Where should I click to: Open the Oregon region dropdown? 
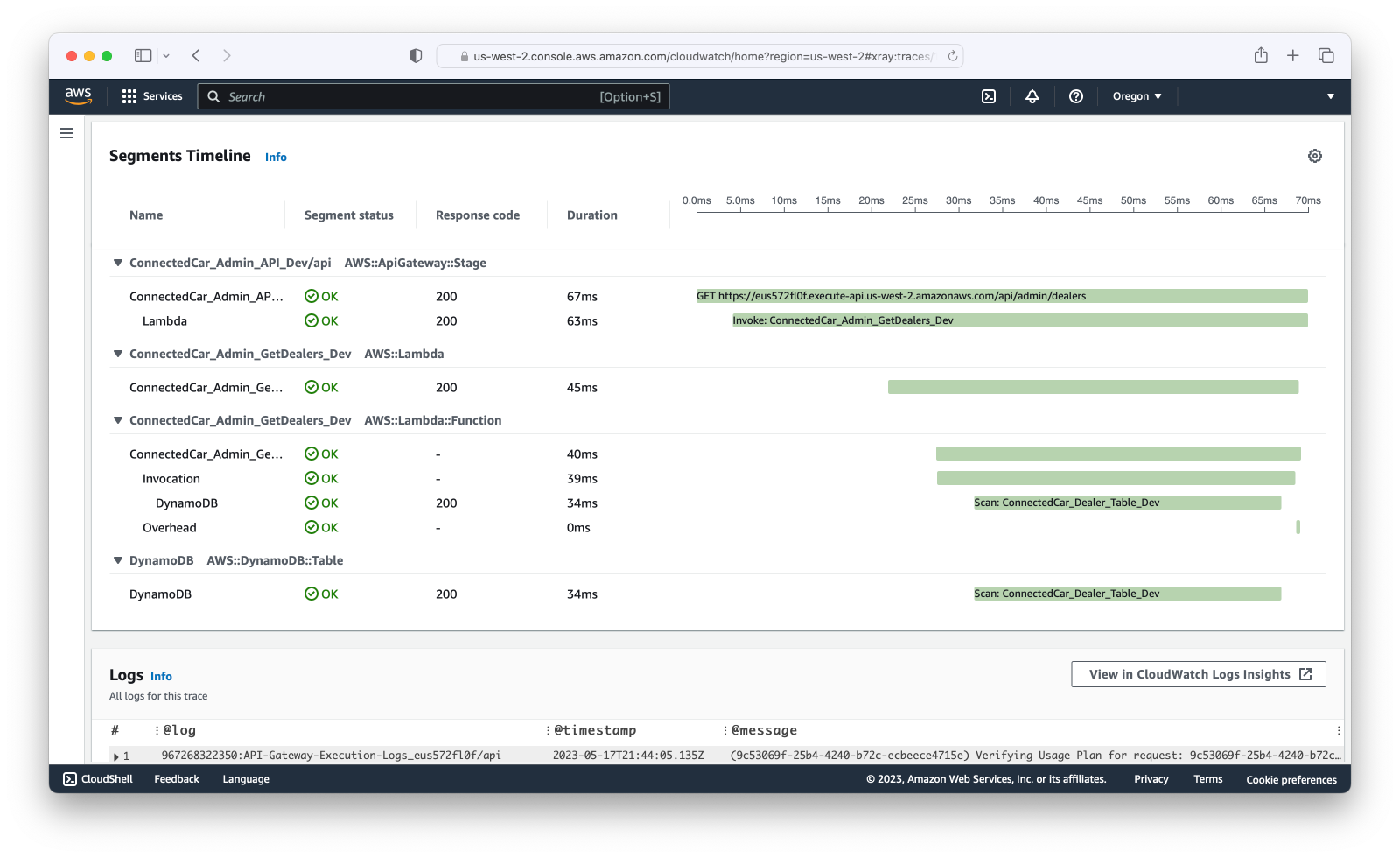tap(1137, 96)
